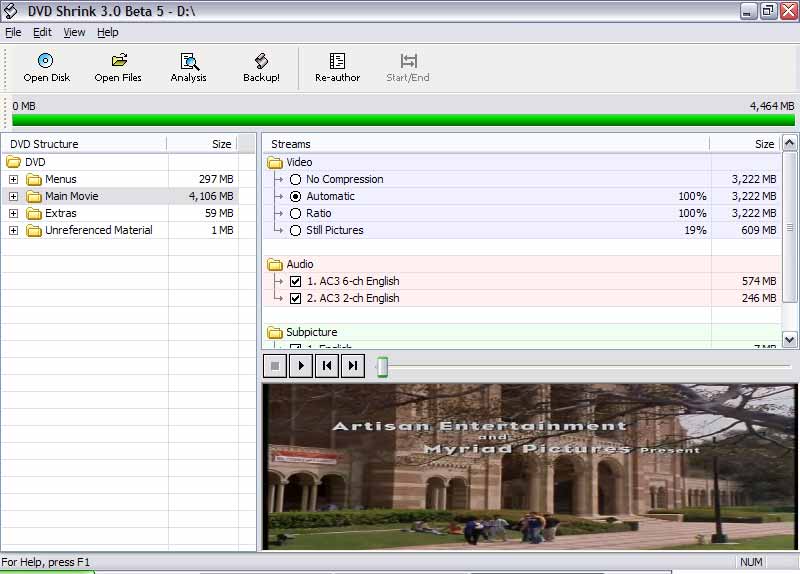Click the streams scrollbar down arrow
The height and width of the screenshot is (574, 800).
tap(789, 339)
